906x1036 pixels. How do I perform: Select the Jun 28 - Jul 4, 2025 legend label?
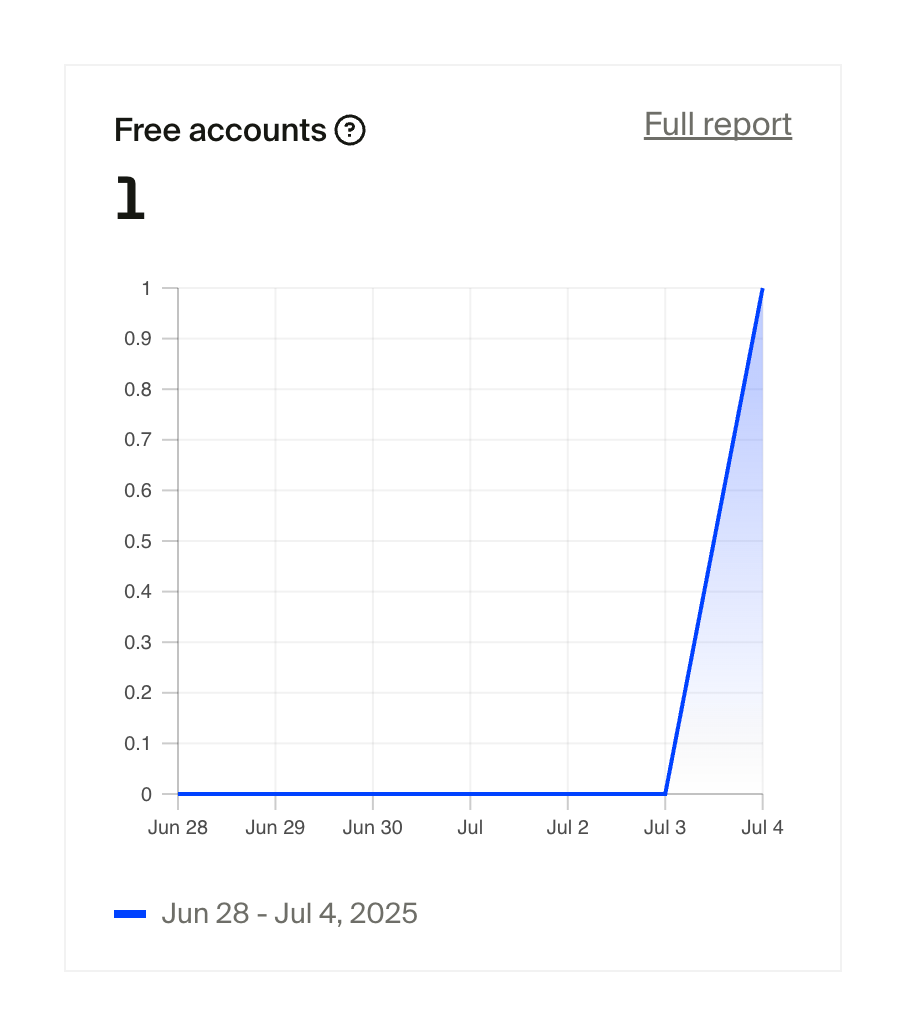coord(289,914)
